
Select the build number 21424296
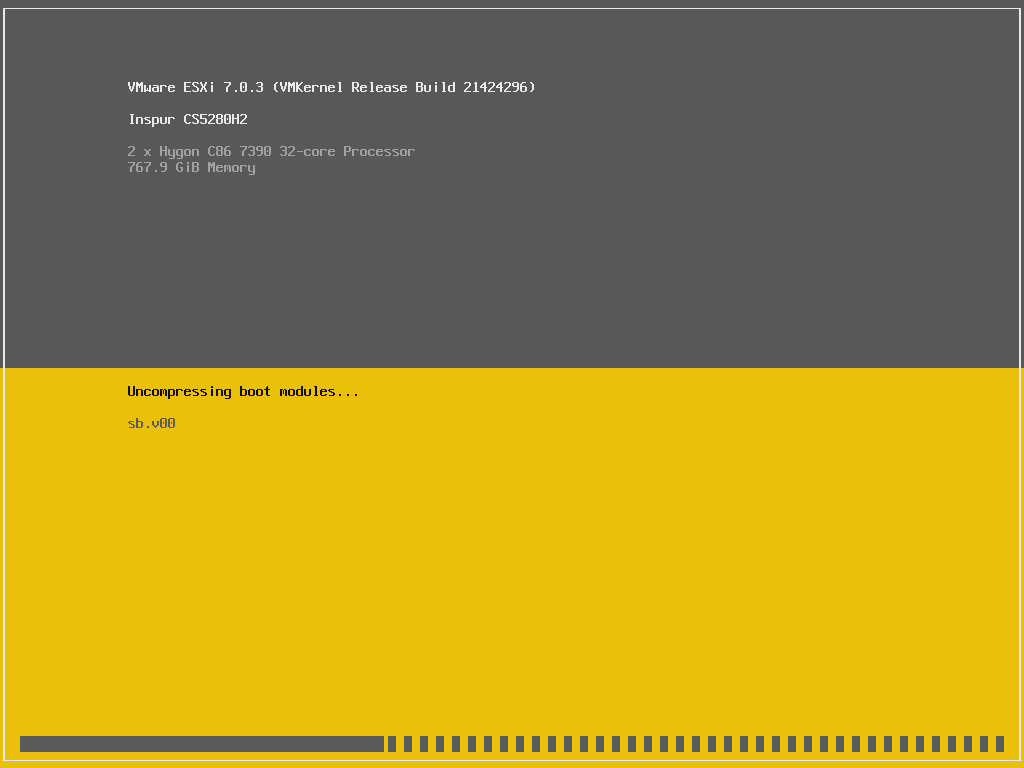(496, 87)
